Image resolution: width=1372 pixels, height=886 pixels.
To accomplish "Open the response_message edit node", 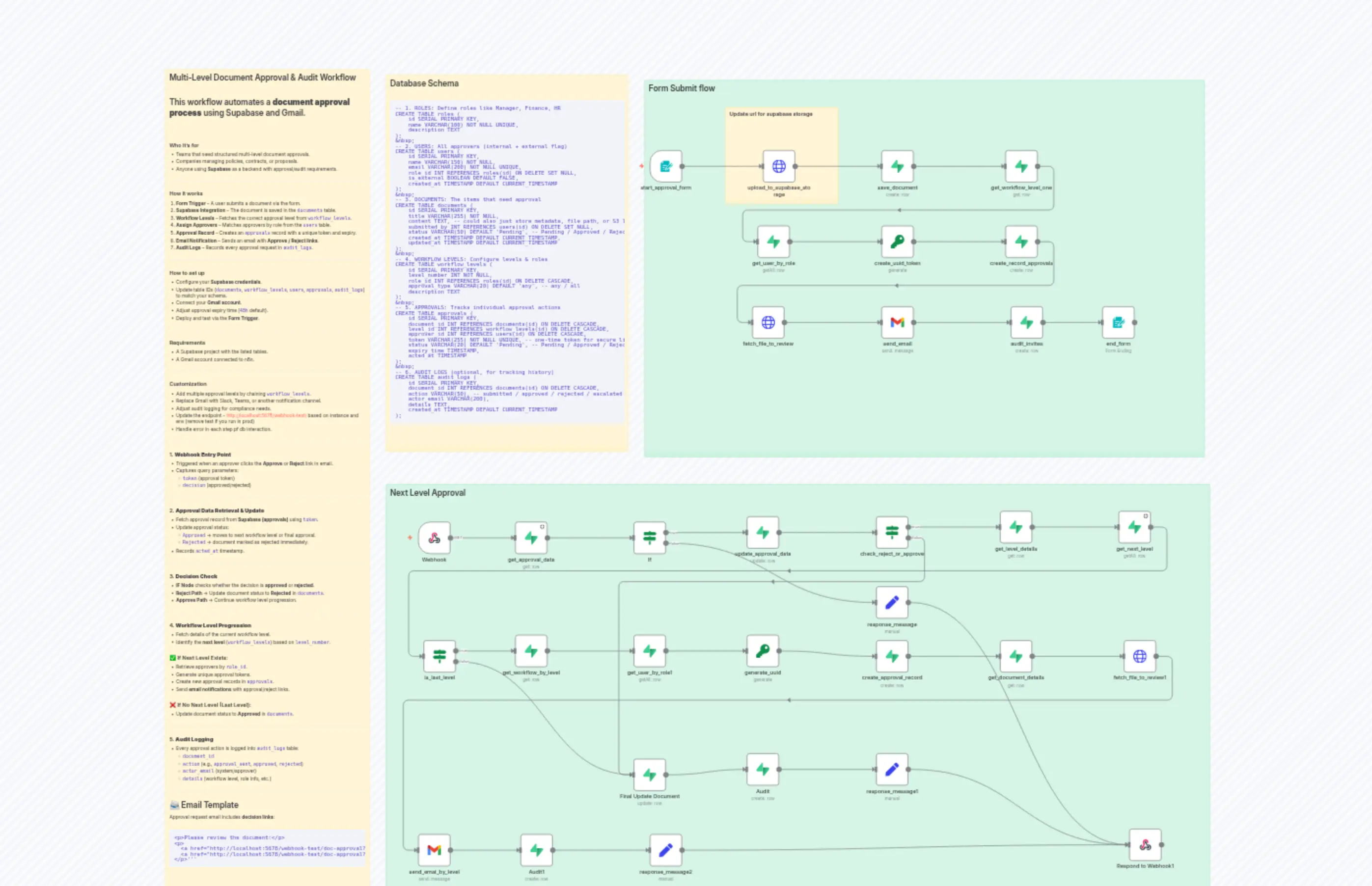I will tap(891, 602).
